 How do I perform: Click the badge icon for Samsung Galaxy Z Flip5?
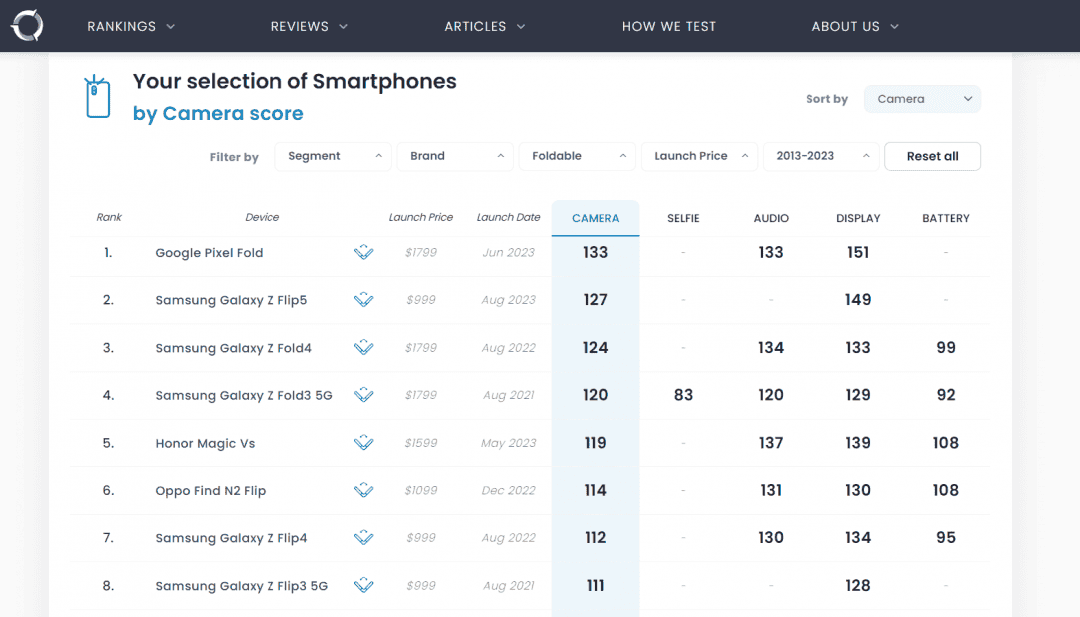pyautogui.click(x=364, y=300)
